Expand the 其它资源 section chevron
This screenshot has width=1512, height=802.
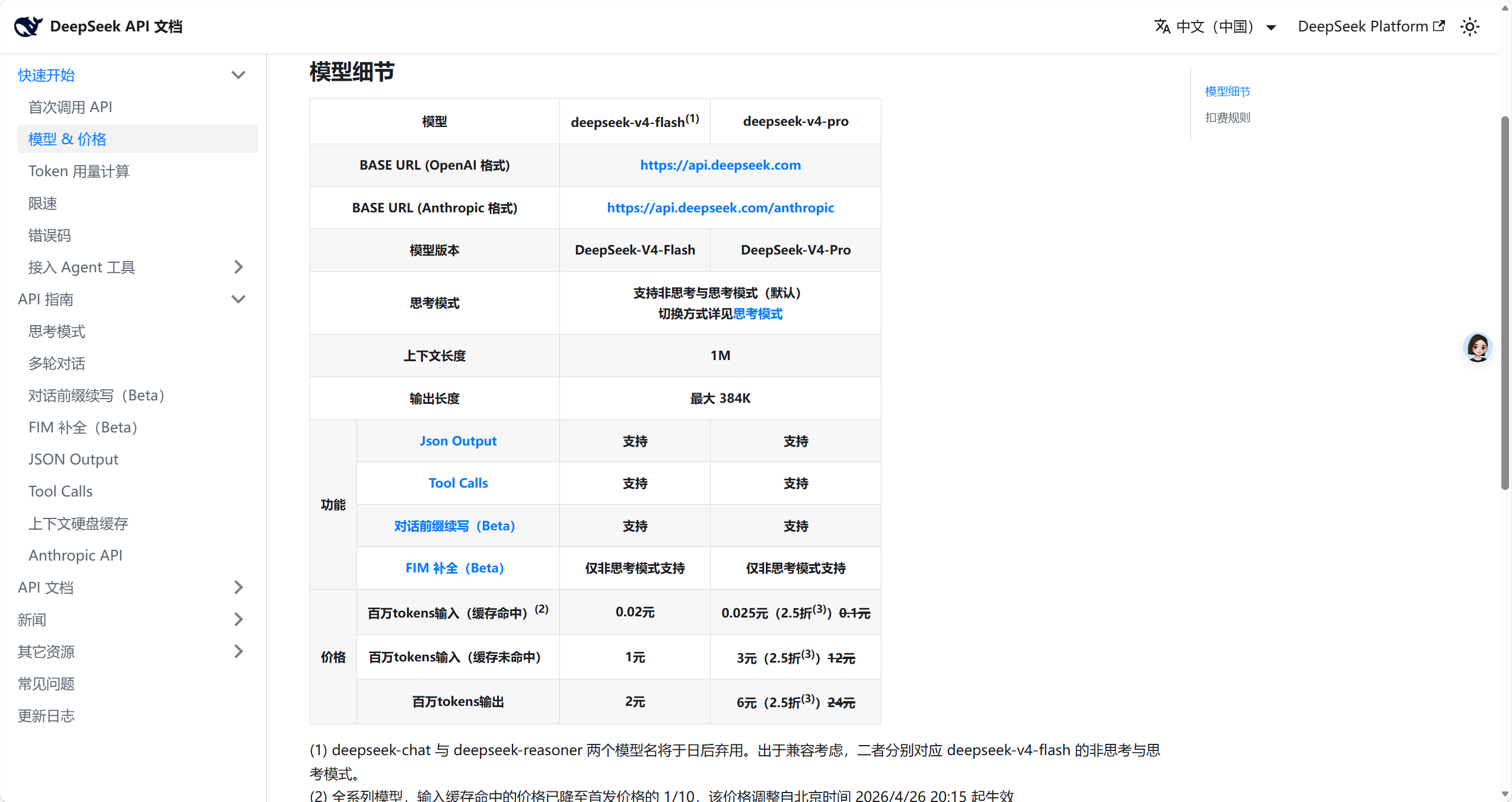pos(238,652)
